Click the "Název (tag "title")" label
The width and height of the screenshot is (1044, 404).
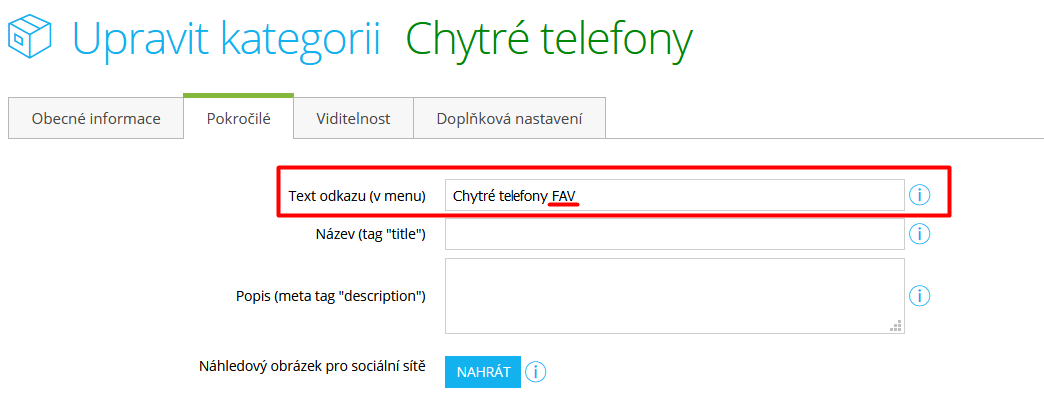click(371, 234)
